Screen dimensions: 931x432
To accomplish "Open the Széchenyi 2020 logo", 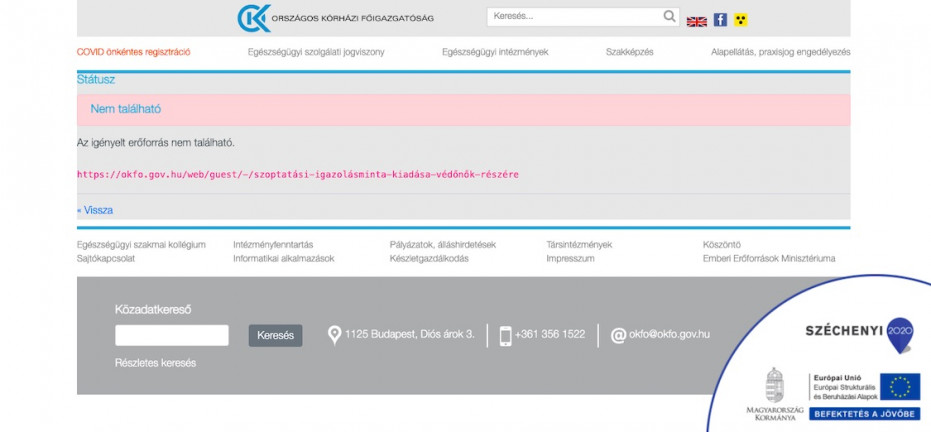I will [859, 335].
